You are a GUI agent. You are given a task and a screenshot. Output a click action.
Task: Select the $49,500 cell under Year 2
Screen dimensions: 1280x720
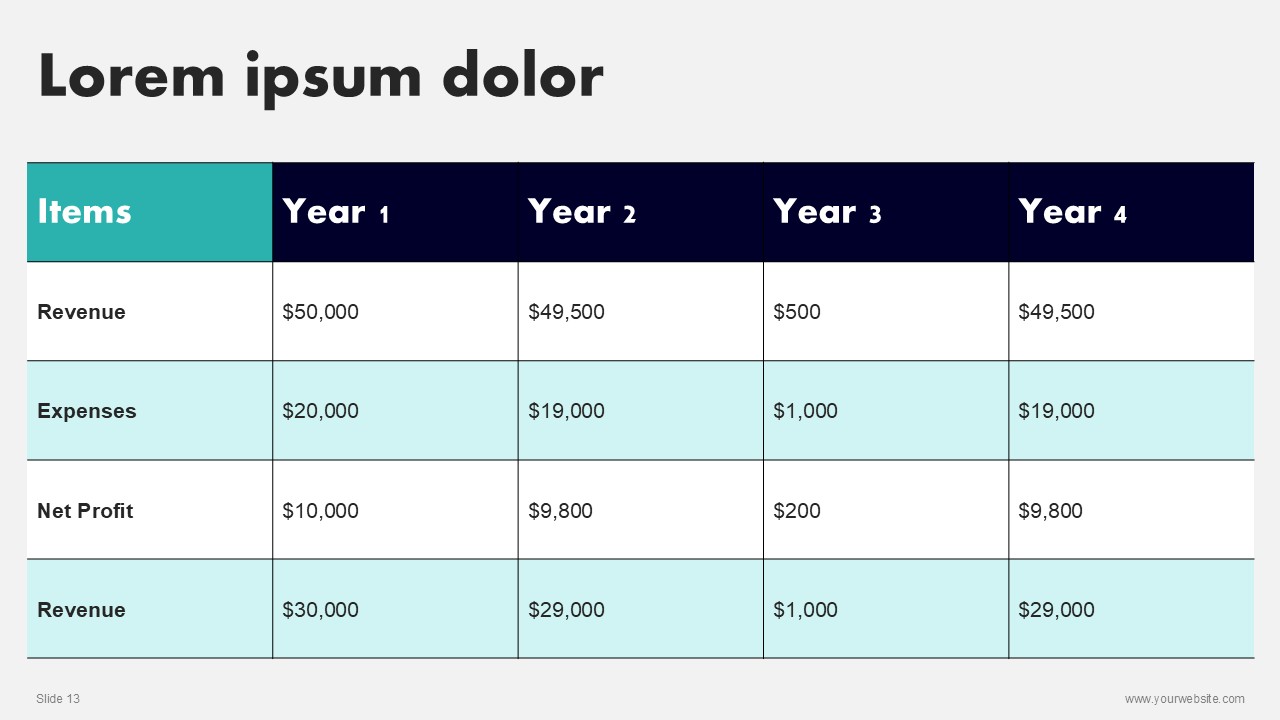tap(640, 311)
